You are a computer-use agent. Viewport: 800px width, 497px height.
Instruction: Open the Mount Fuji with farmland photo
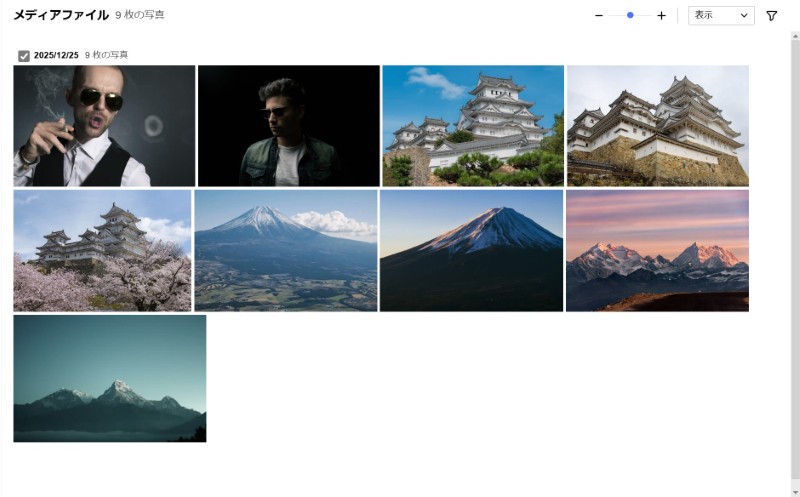click(286, 251)
